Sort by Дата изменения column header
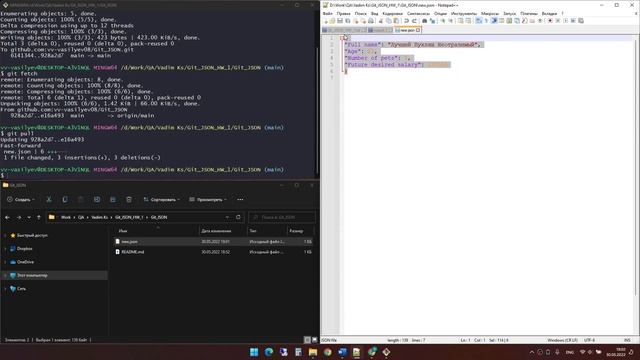 [x=216, y=231]
